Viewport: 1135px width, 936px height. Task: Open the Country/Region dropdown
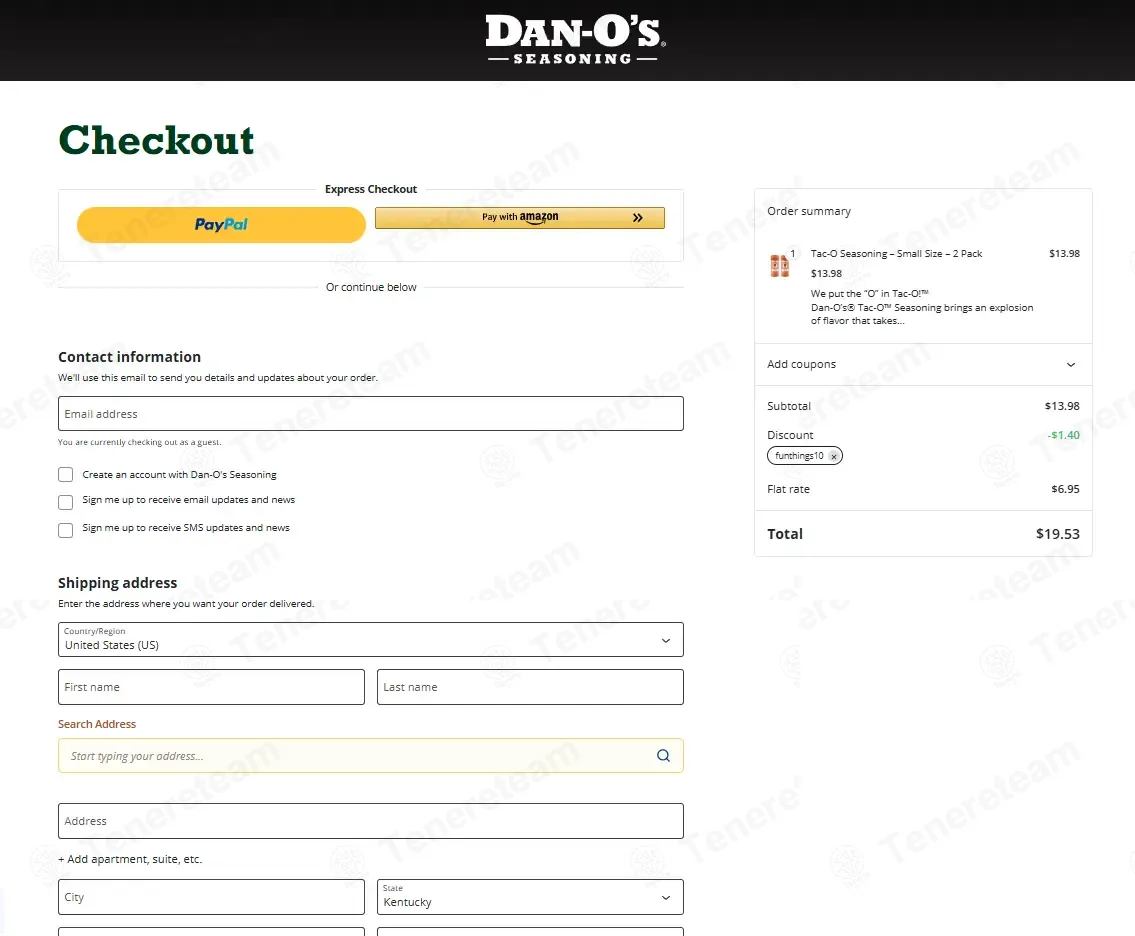pyautogui.click(x=371, y=640)
